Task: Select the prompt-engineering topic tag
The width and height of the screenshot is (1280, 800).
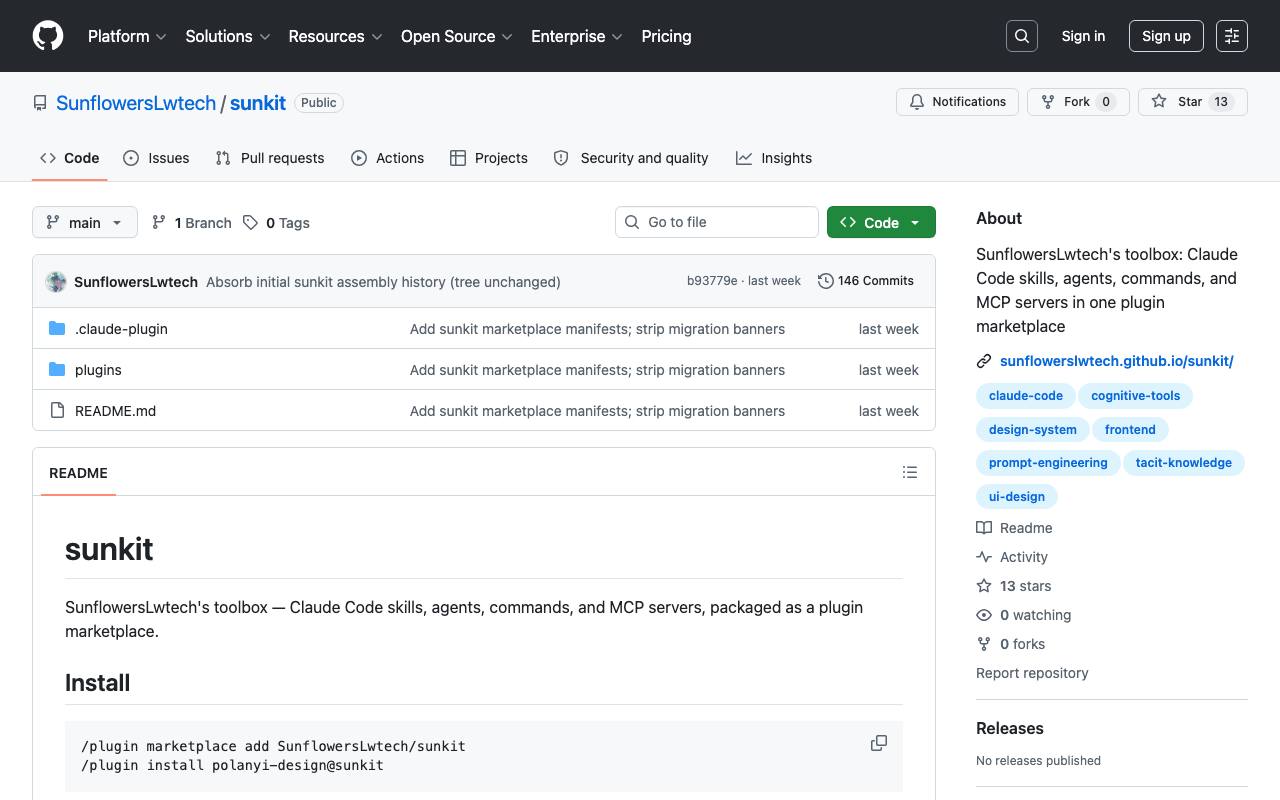Action: (1048, 463)
